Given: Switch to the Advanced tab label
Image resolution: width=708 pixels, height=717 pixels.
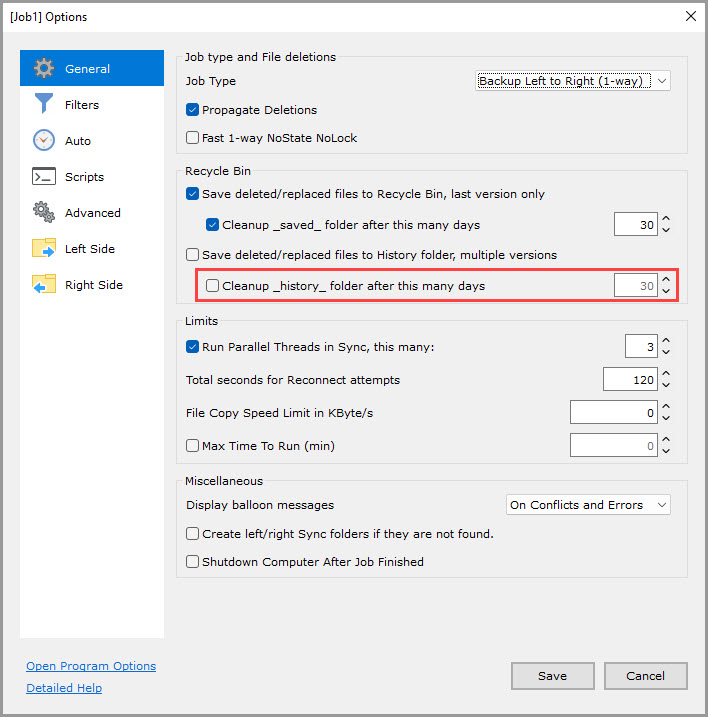Looking at the screenshot, I should click(93, 213).
